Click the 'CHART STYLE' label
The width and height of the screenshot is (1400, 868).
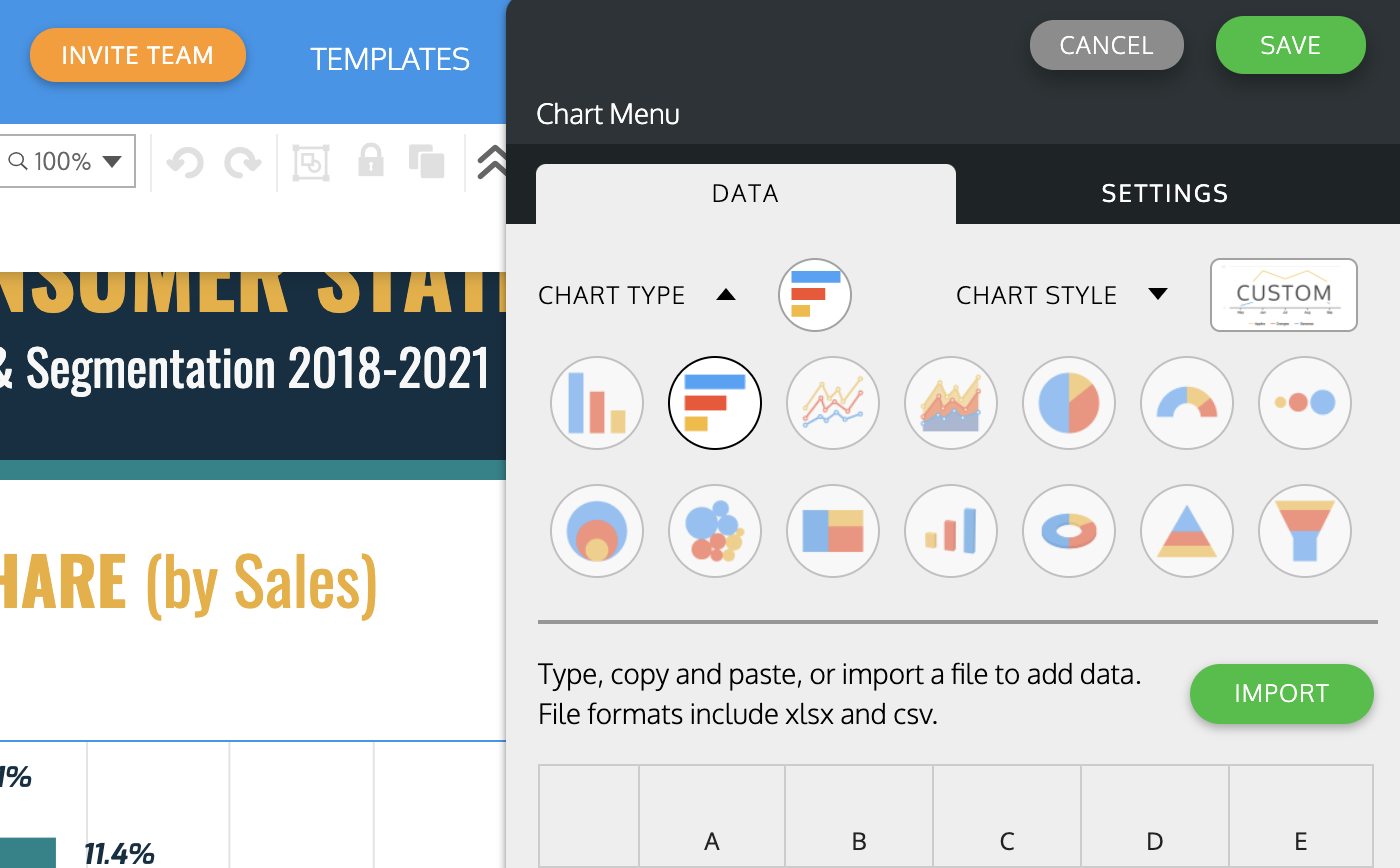tap(1037, 296)
